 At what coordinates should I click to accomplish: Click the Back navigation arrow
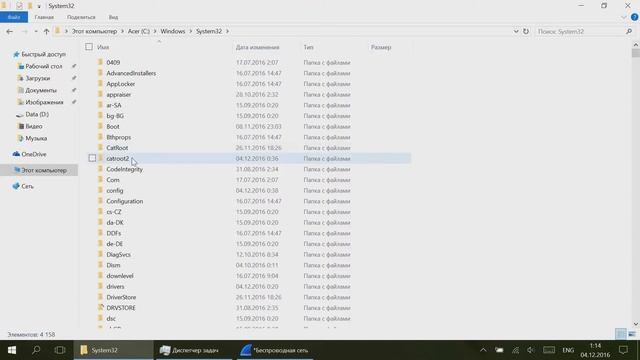9,31
